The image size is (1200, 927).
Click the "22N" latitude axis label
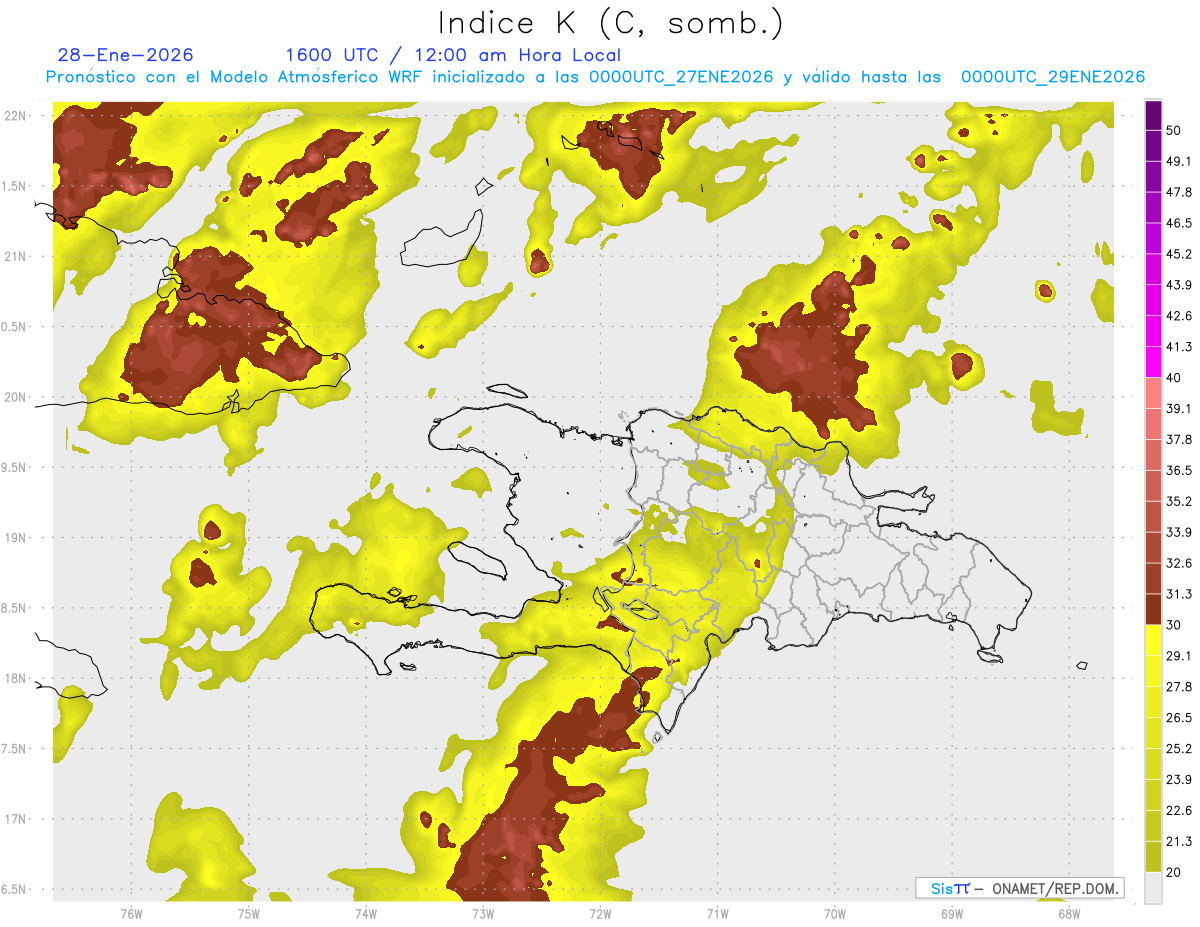pos(16,115)
